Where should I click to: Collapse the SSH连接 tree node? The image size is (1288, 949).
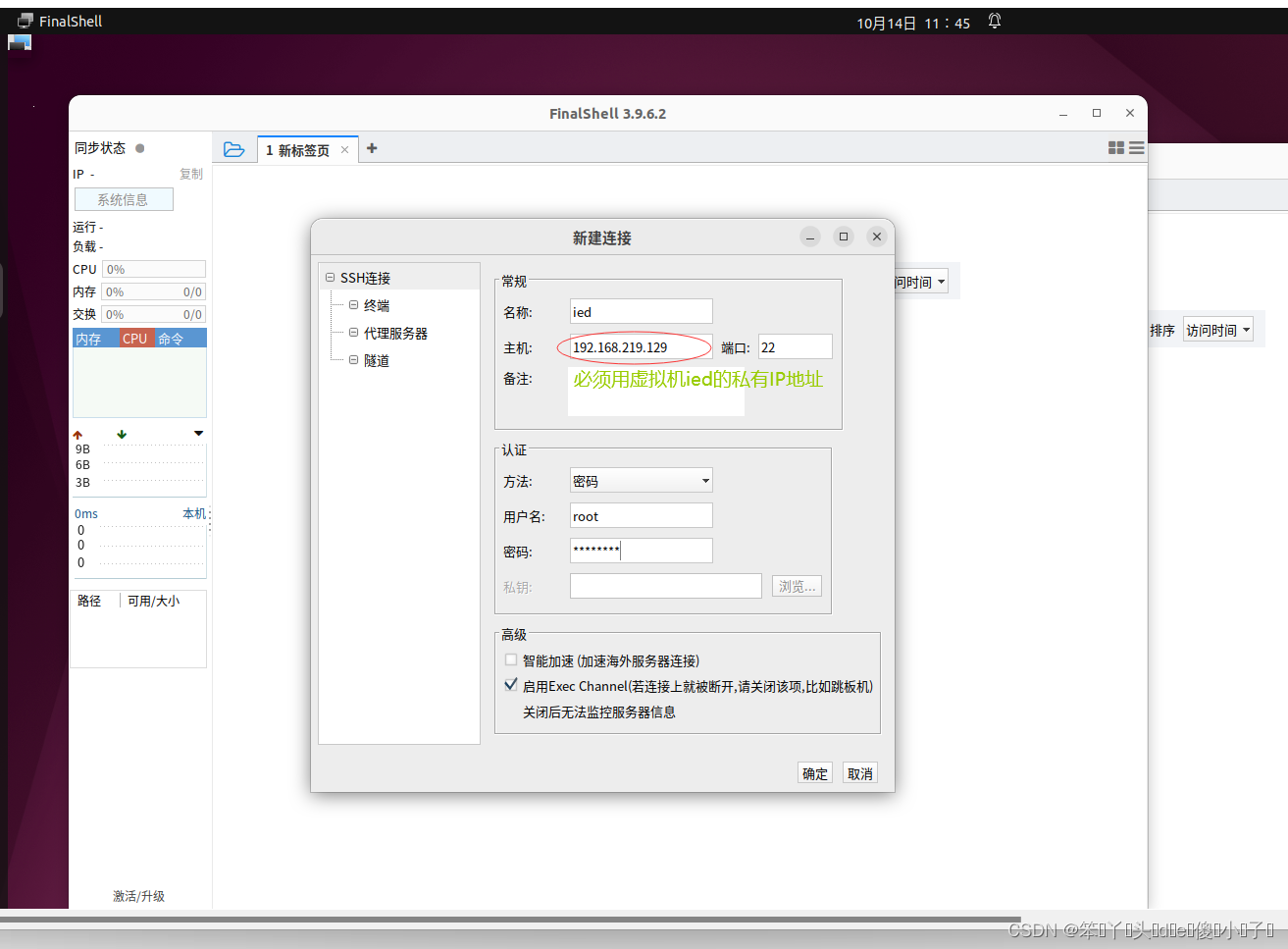(x=330, y=277)
